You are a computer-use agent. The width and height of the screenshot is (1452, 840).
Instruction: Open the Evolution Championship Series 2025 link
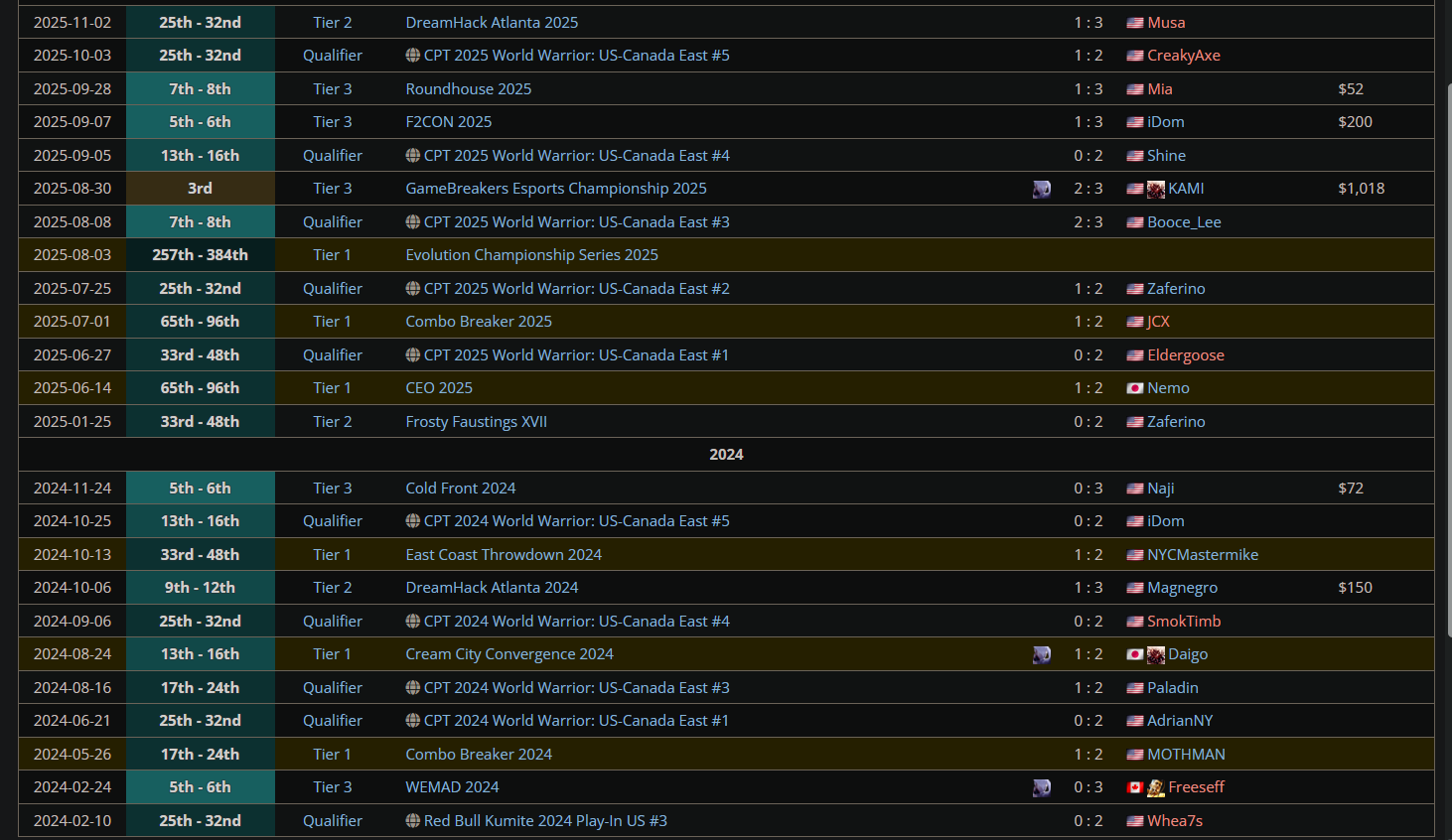pyautogui.click(x=531, y=255)
